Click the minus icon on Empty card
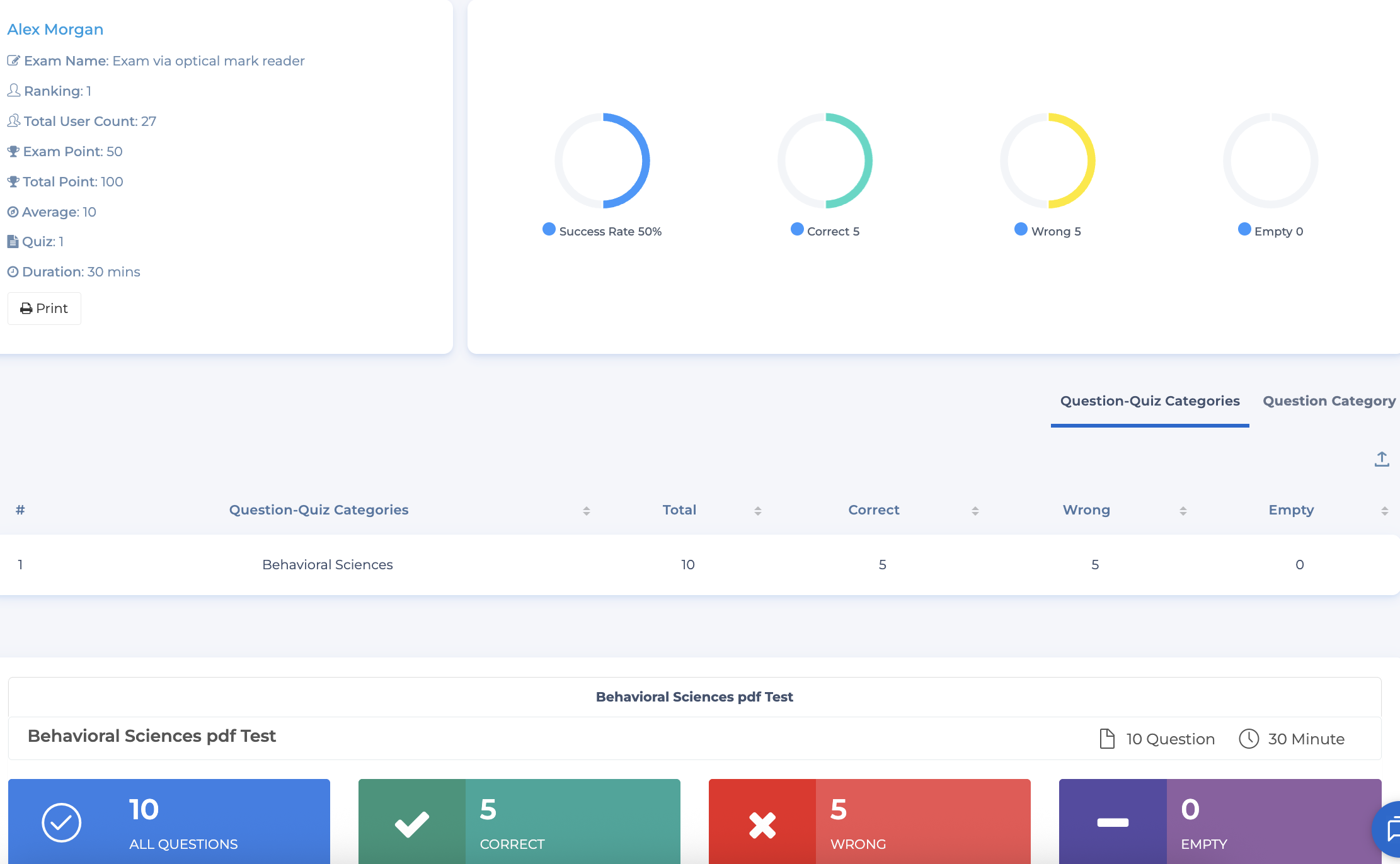This screenshot has width=1400, height=864. (1112, 822)
